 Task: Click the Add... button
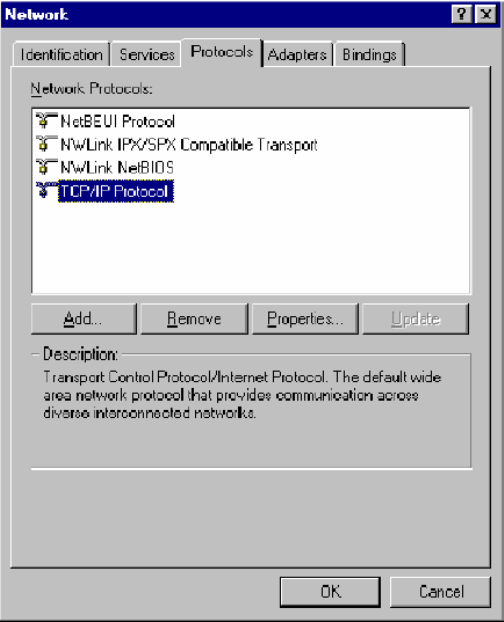click(84, 319)
